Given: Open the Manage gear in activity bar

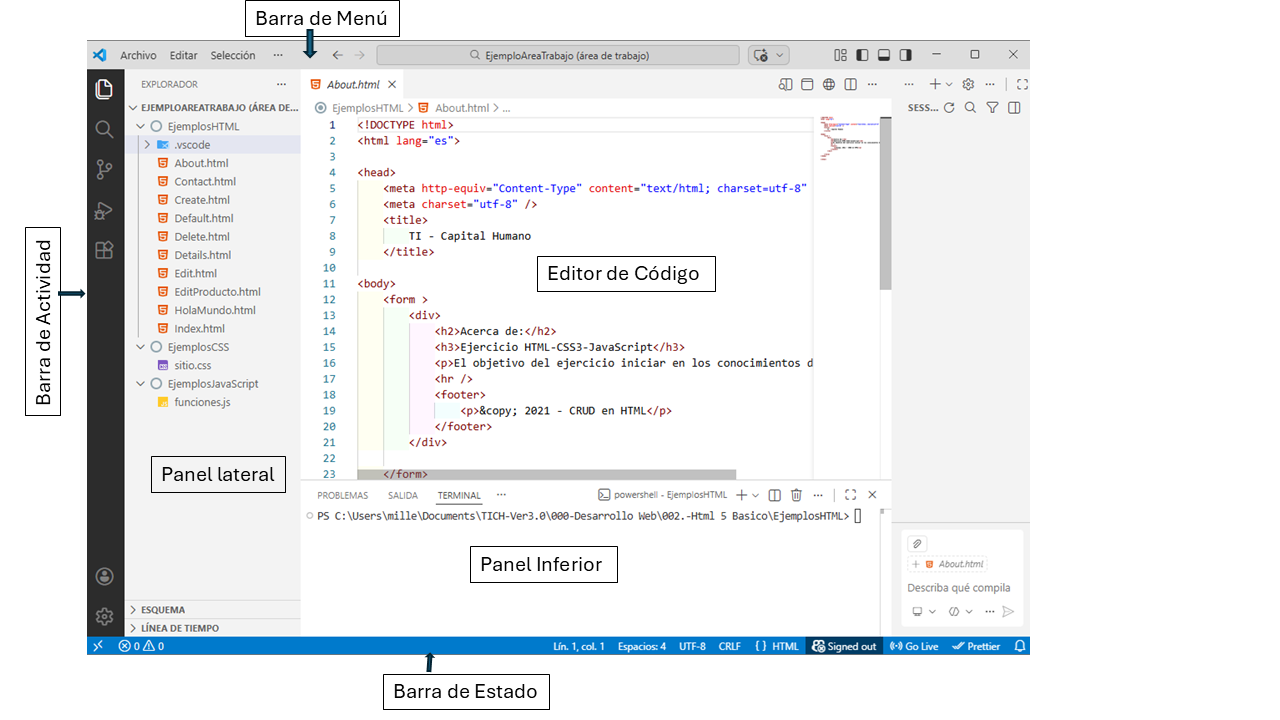Looking at the screenshot, I should pos(104,616).
